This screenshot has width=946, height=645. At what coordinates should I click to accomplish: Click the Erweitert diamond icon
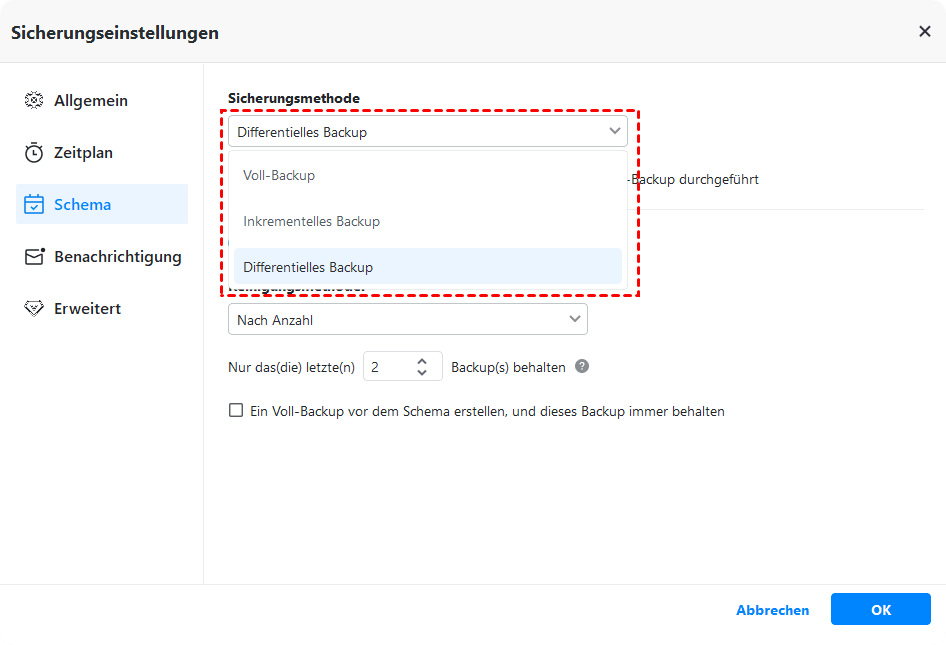[x=34, y=309]
